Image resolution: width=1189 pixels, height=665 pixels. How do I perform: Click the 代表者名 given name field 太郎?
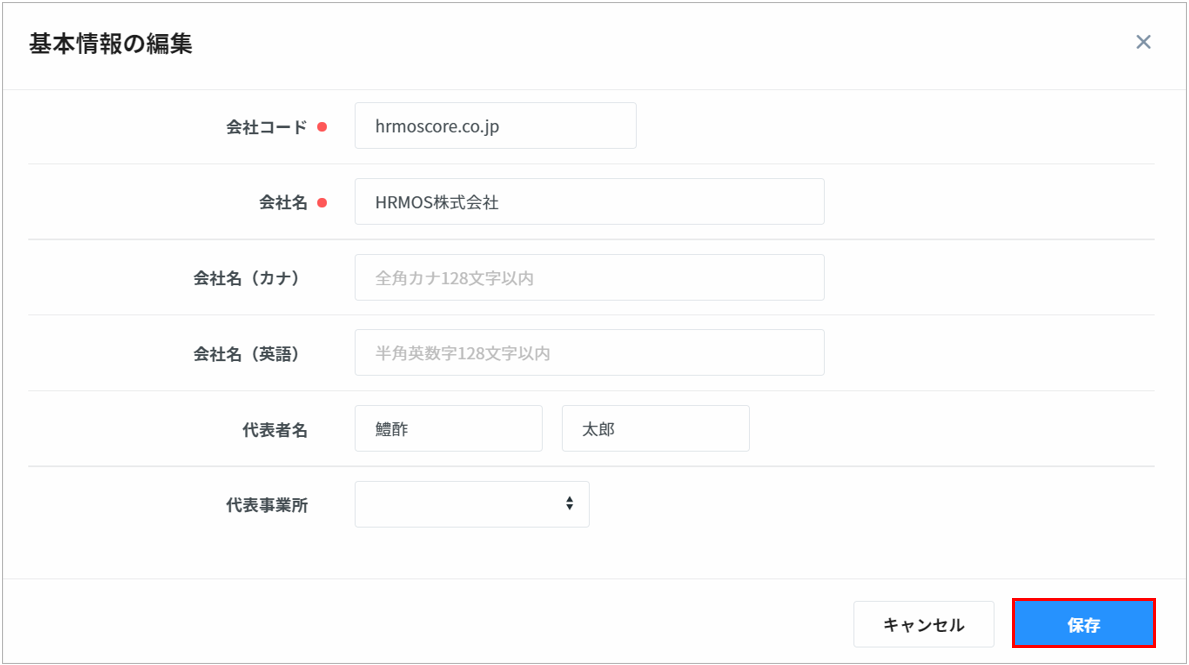pyautogui.click(x=655, y=429)
